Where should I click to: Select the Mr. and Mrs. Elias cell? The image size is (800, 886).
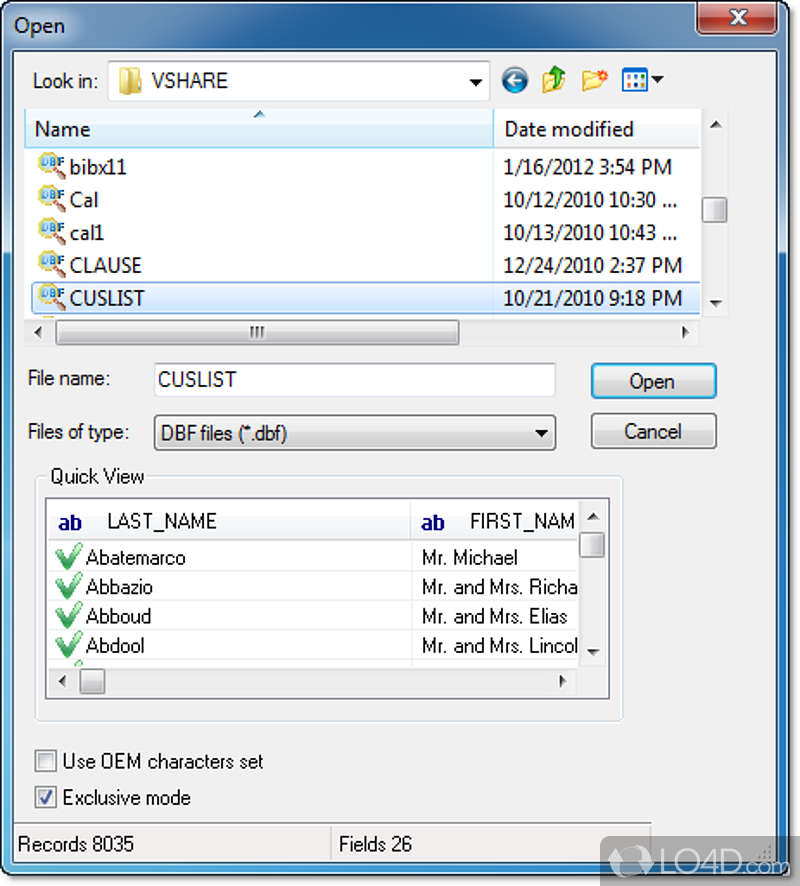click(494, 616)
